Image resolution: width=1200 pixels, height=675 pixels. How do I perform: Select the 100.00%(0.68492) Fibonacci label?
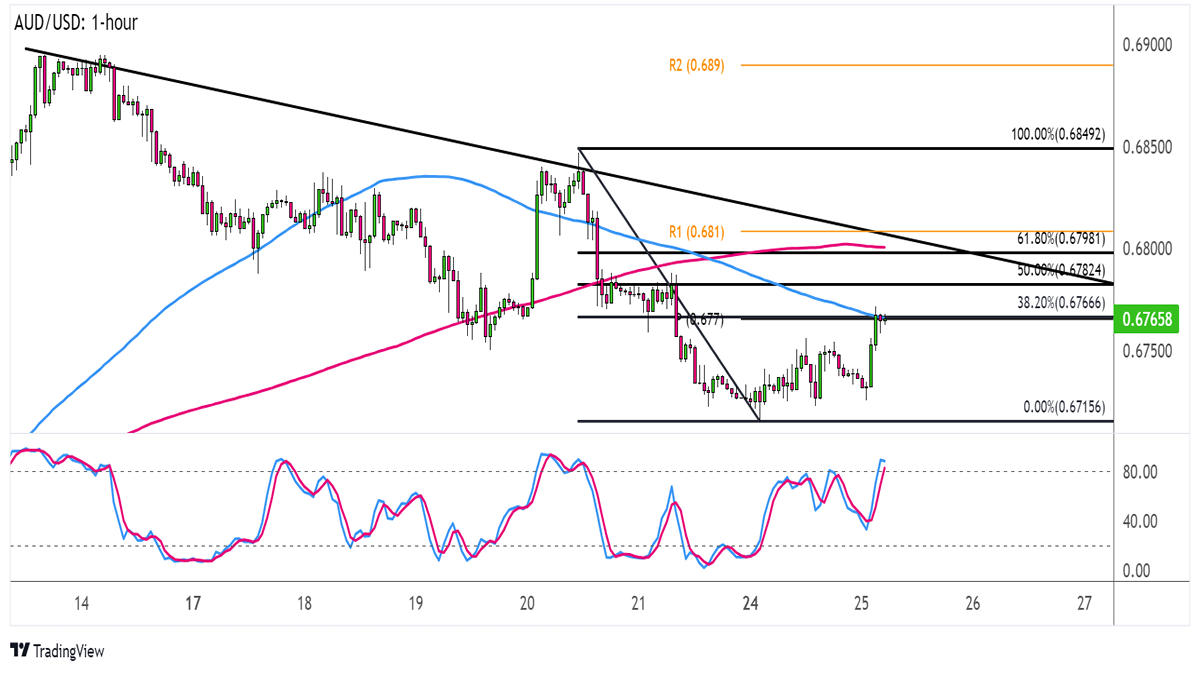tap(1060, 136)
